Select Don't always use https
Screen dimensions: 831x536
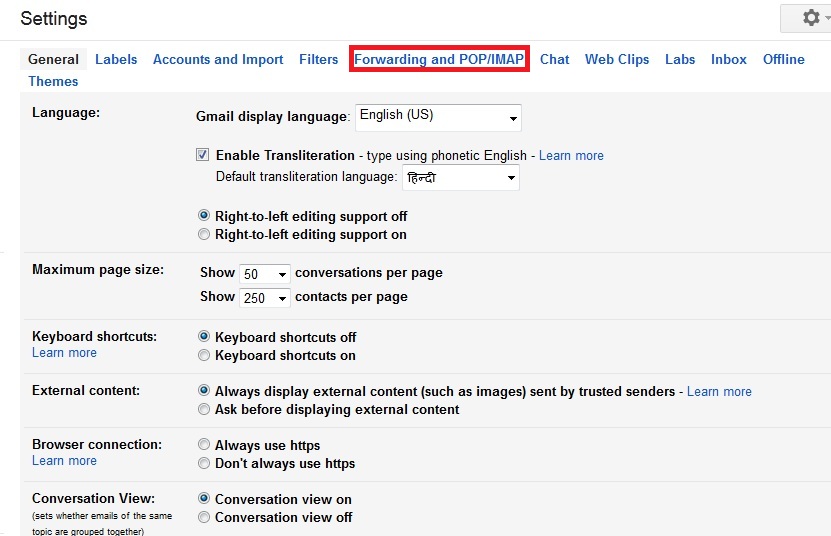(204, 463)
